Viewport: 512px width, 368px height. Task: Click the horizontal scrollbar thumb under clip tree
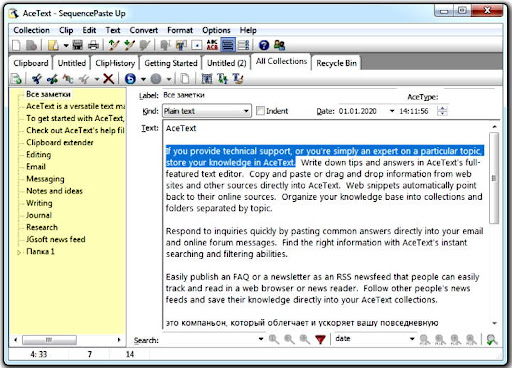[x=49, y=340]
